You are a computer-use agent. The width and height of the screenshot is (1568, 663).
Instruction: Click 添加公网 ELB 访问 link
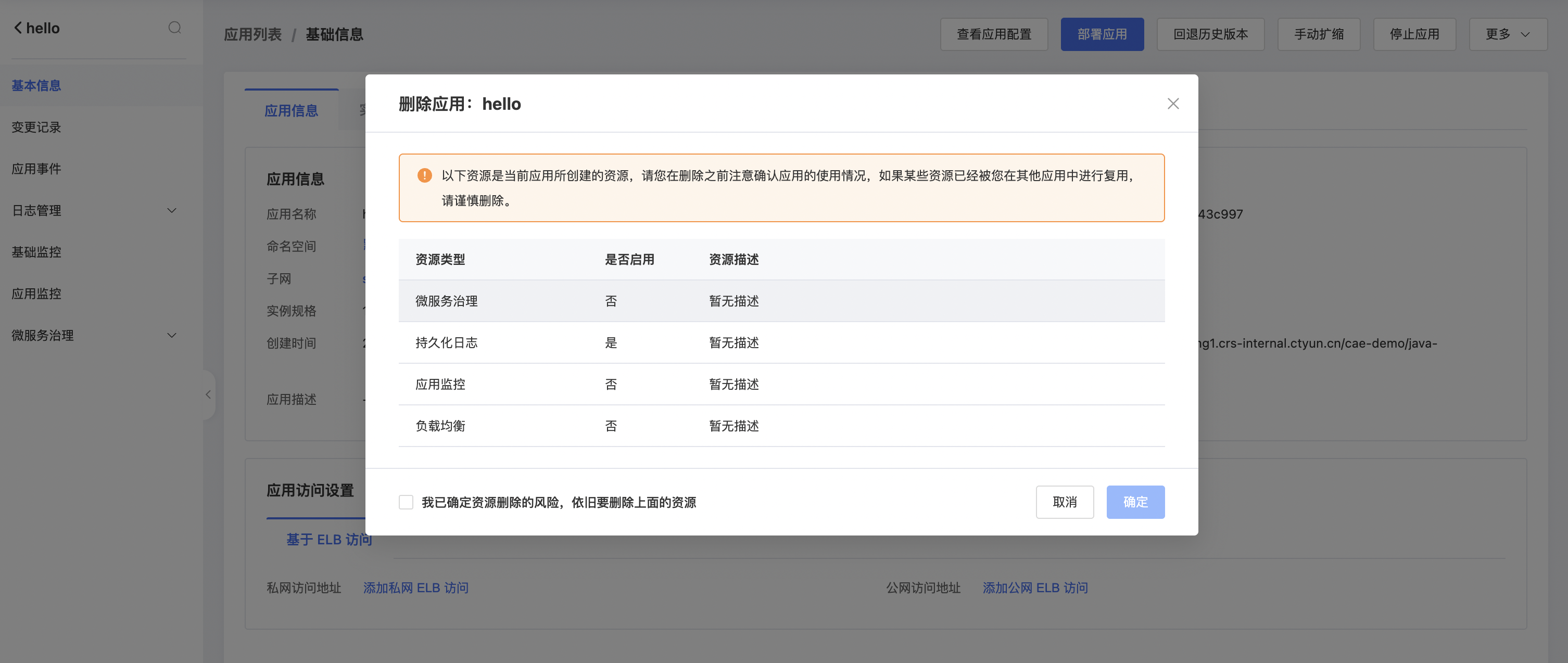point(1035,588)
